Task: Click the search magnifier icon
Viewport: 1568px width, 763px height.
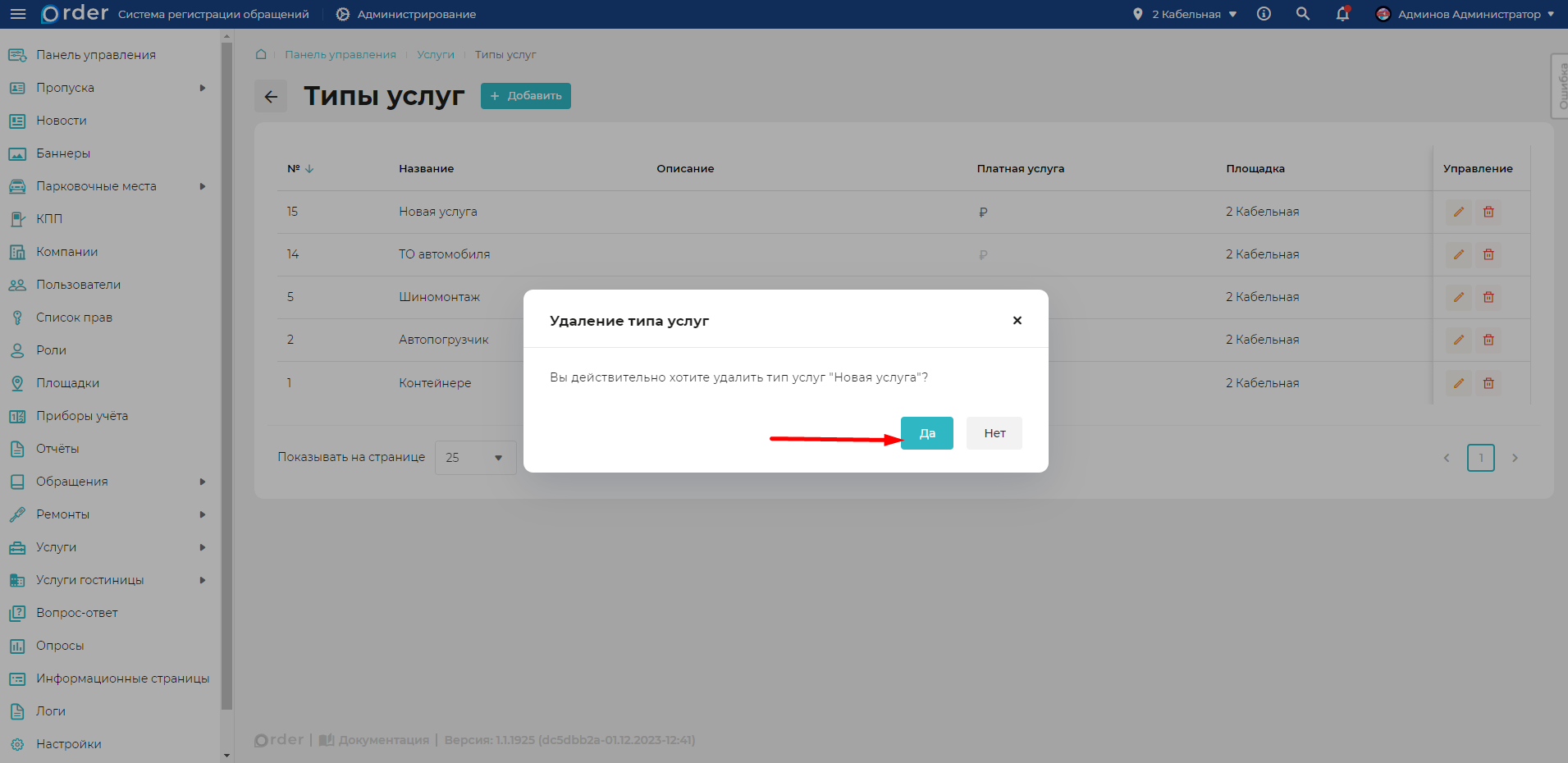Action: [x=1302, y=14]
